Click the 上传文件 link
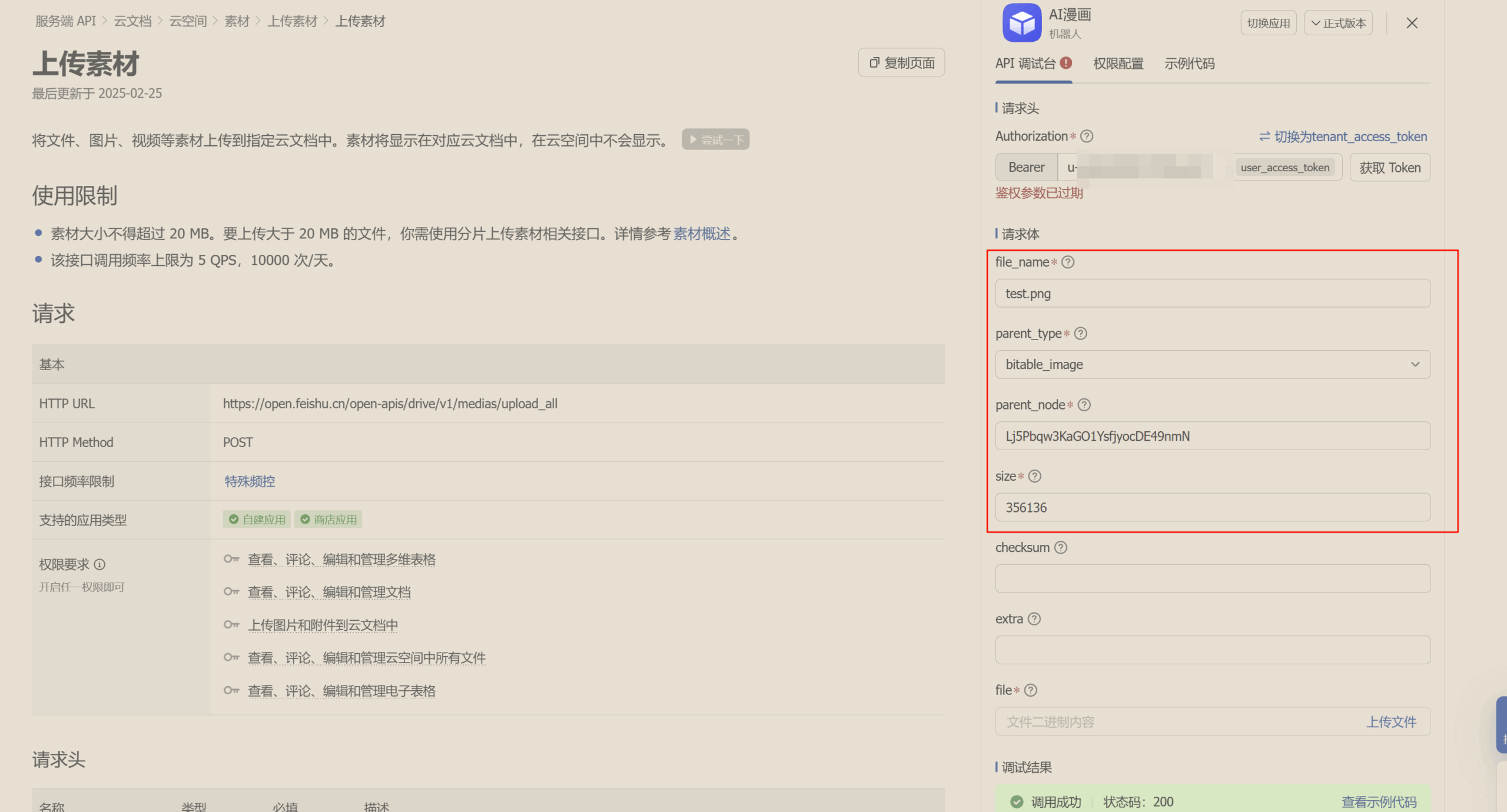This screenshot has width=1507, height=812. tap(1392, 721)
